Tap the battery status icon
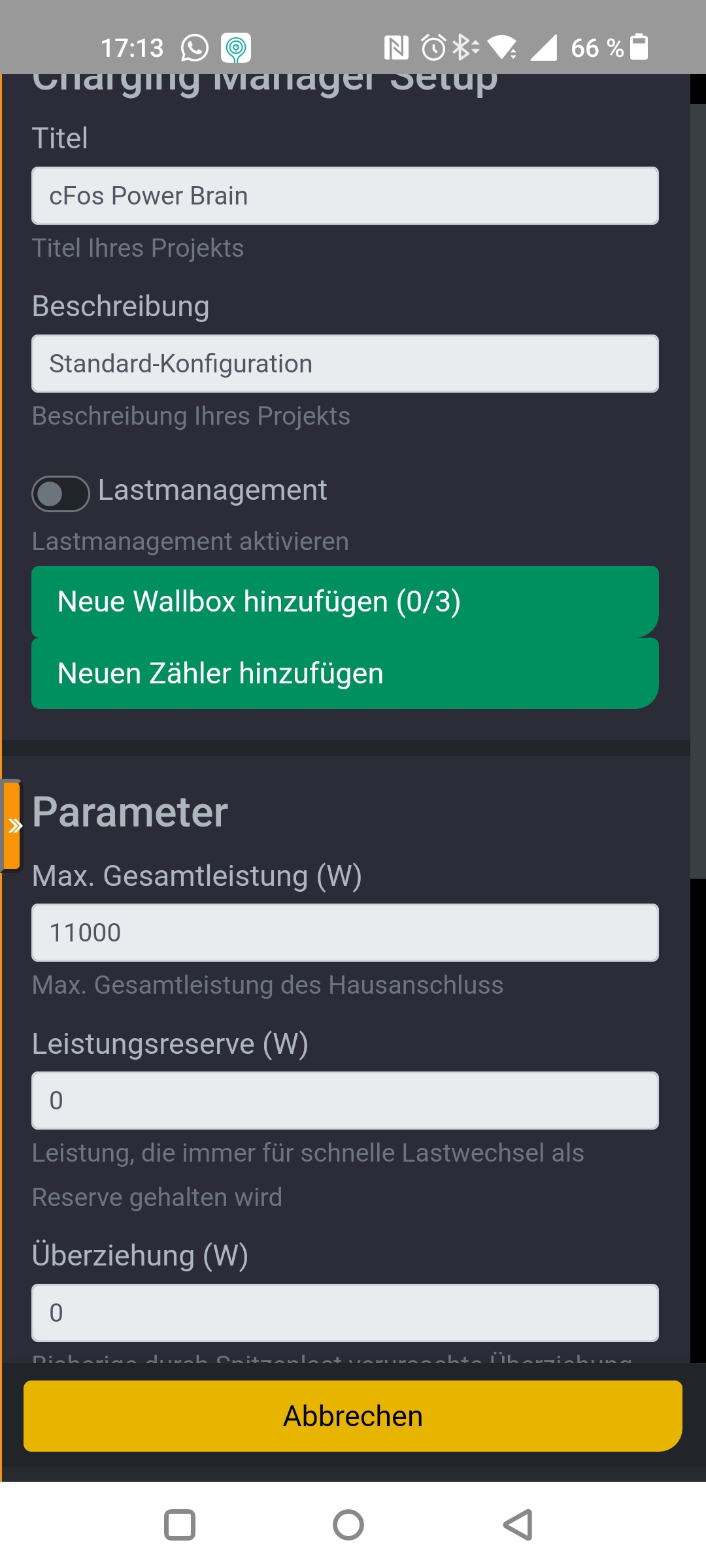This screenshot has height=1568, width=706. pos(639,47)
